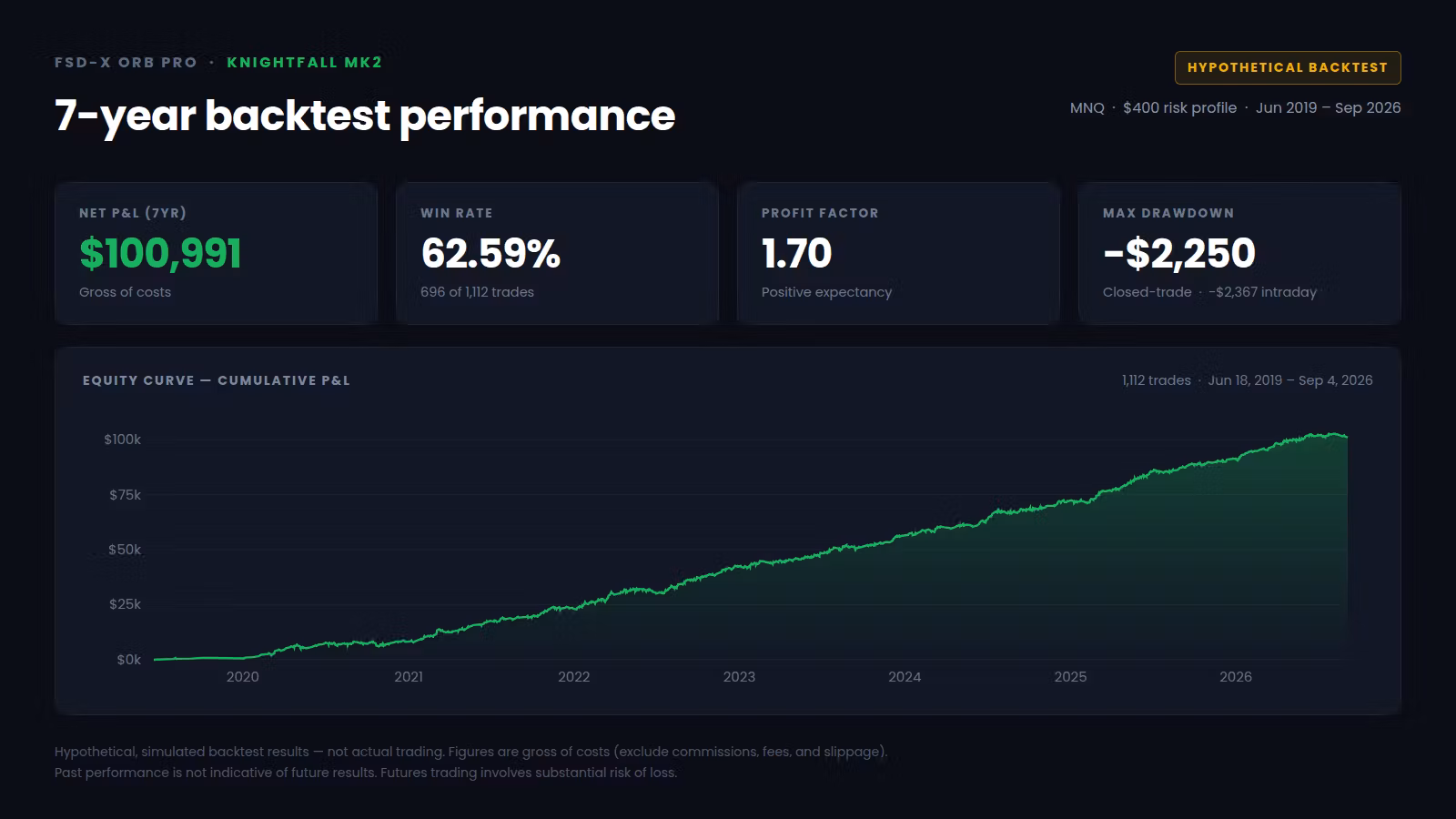1456x819 pixels.
Task: Select the Profit Factor card
Action: (898, 253)
